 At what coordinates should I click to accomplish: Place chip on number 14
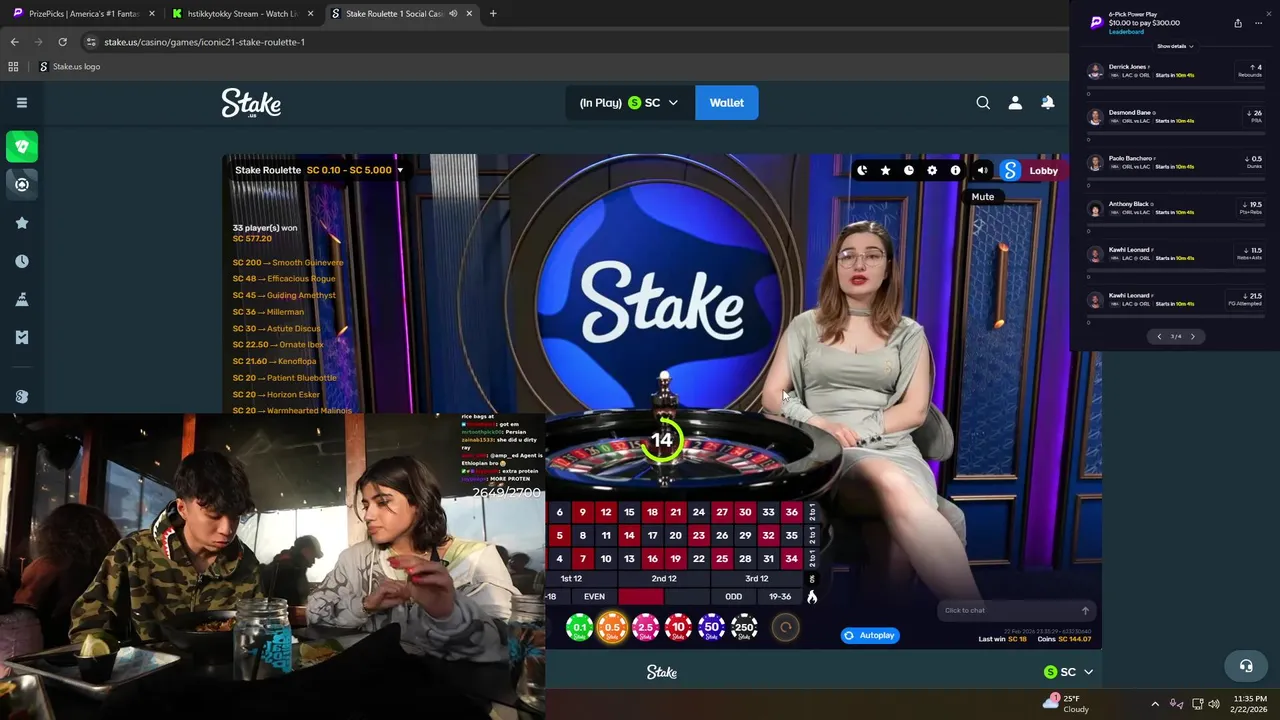[629, 535]
